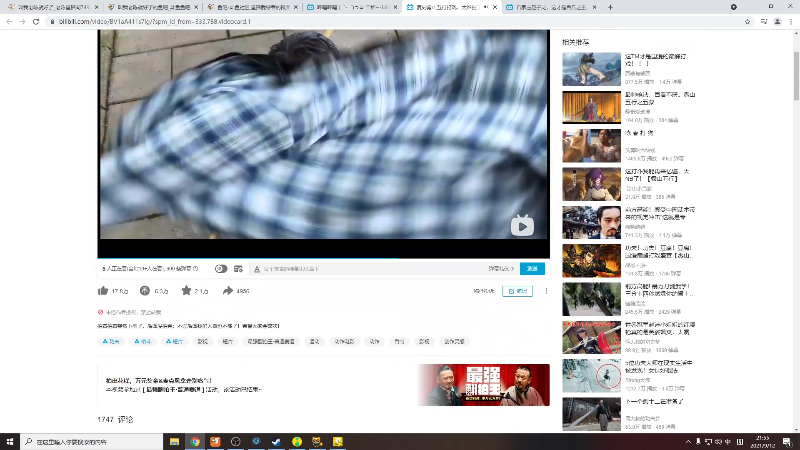Open the recommended video with fiery warrior thumbnail

click(591, 260)
